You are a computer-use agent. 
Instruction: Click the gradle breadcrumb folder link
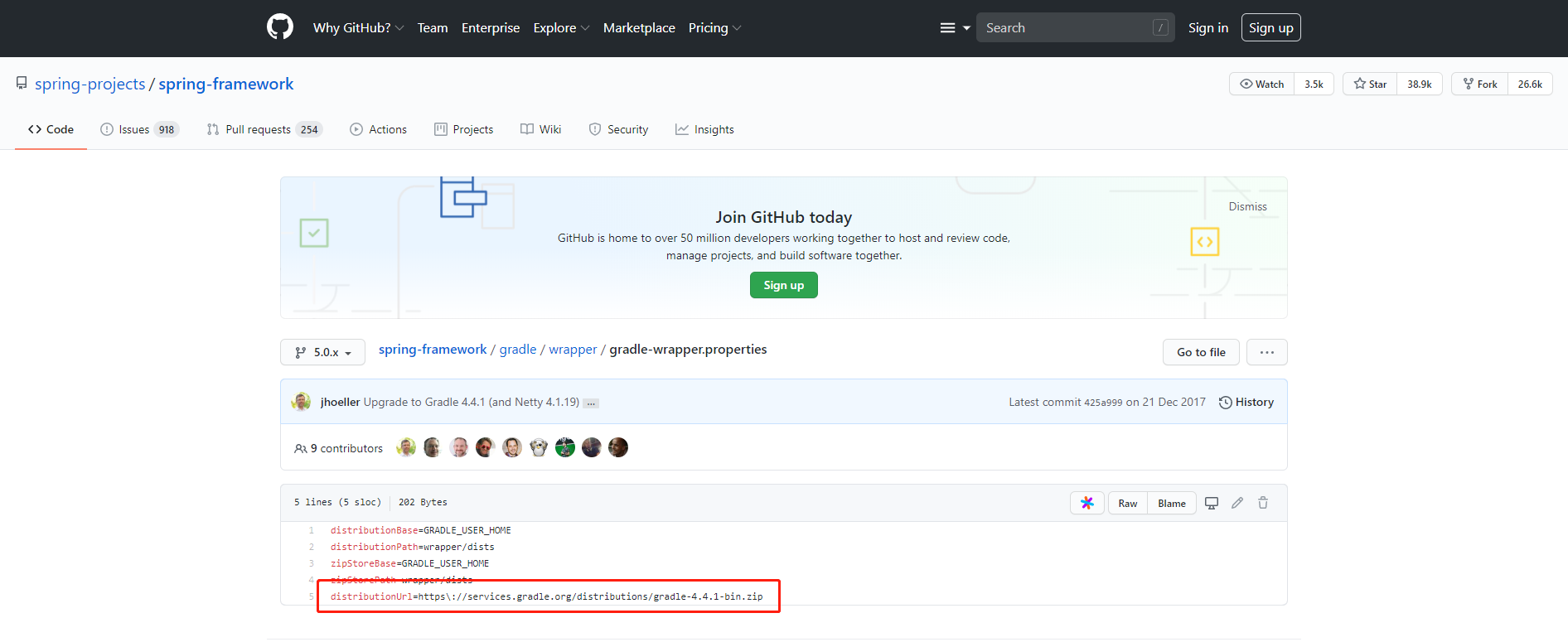(x=518, y=350)
